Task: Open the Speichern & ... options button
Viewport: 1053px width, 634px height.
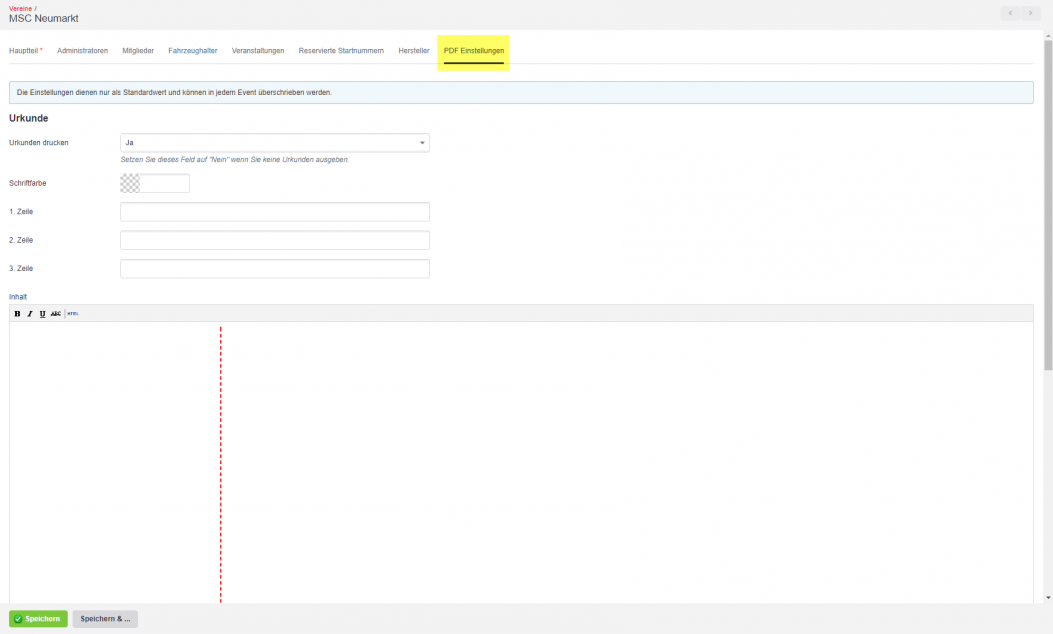Action: 105,619
